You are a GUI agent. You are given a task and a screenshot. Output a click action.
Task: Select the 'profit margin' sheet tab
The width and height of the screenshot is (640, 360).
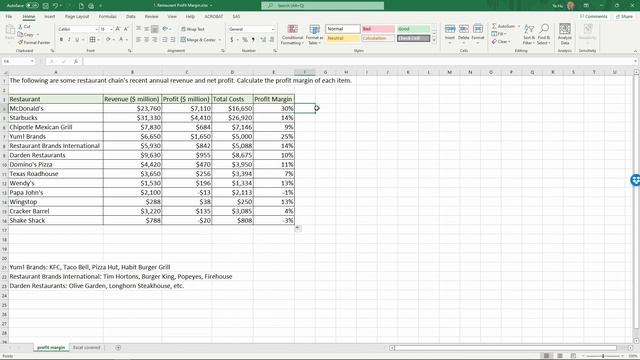coord(51,348)
